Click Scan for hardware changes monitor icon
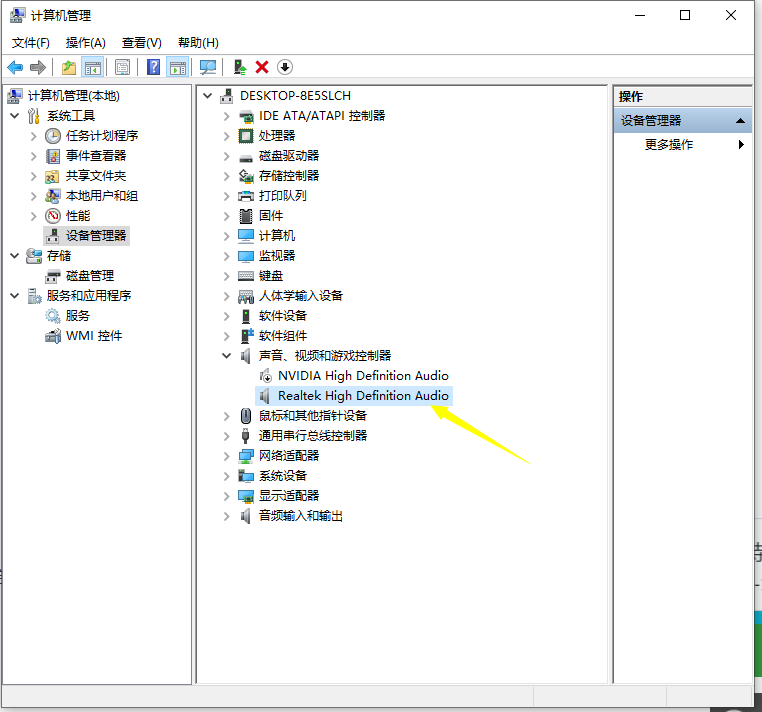 pyautogui.click(x=208, y=67)
